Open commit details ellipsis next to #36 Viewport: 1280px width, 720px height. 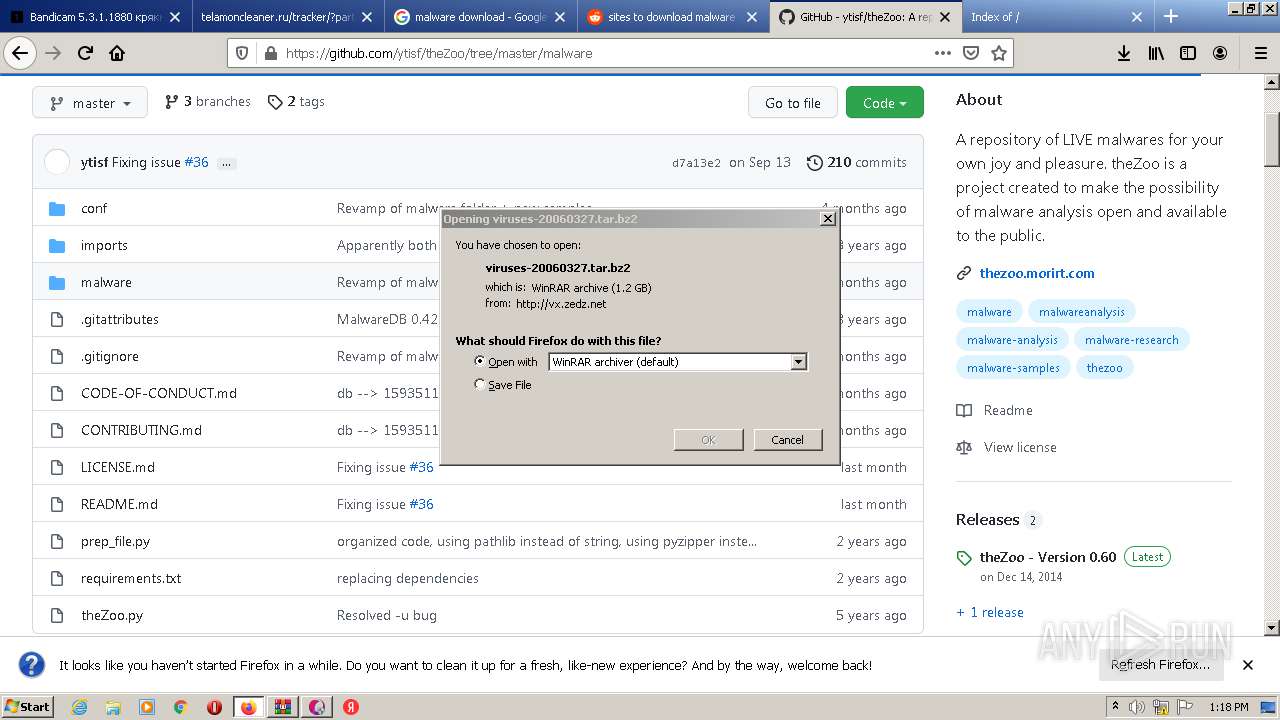pos(227,163)
